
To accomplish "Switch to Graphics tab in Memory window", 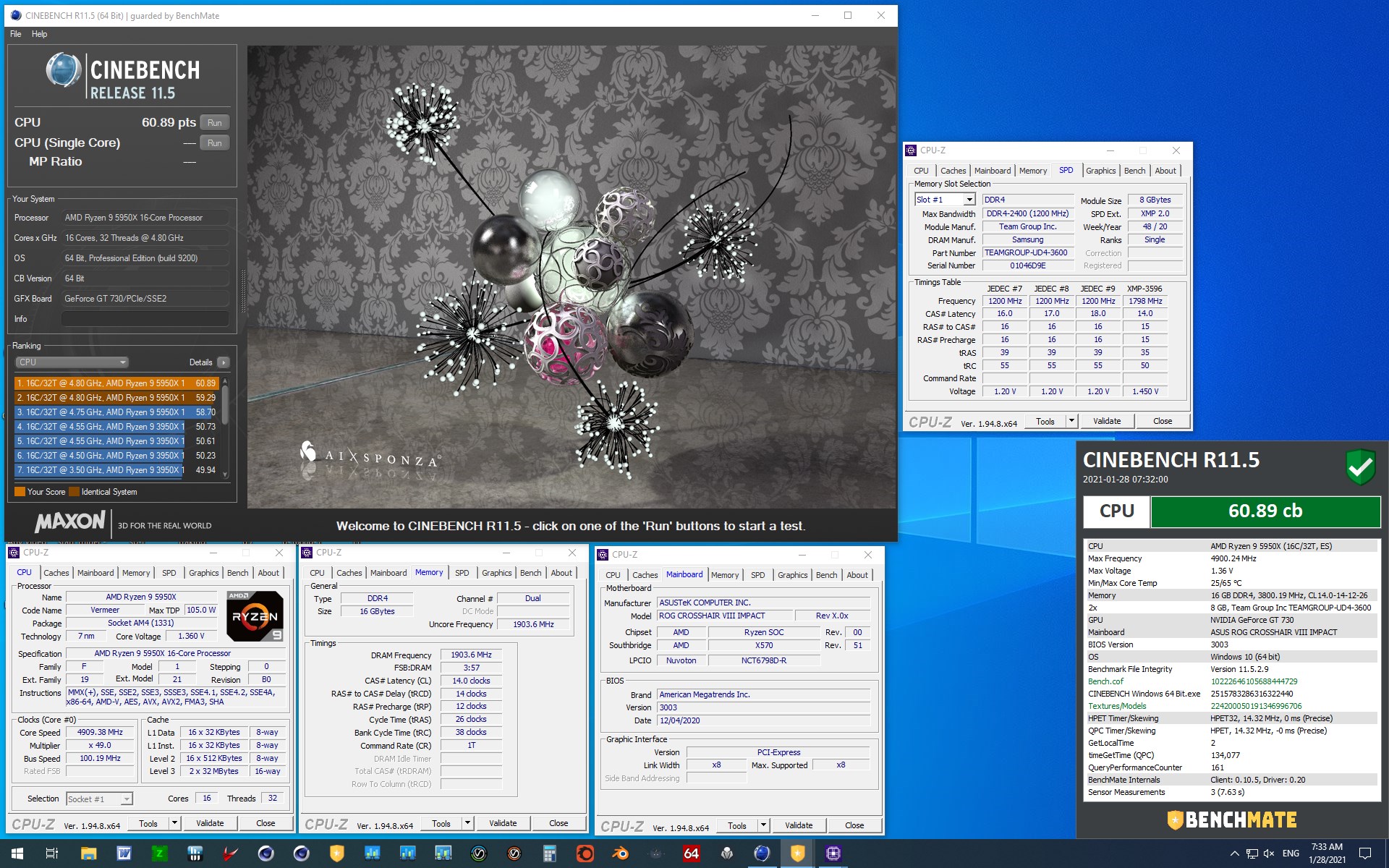I will (x=496, y=573).
